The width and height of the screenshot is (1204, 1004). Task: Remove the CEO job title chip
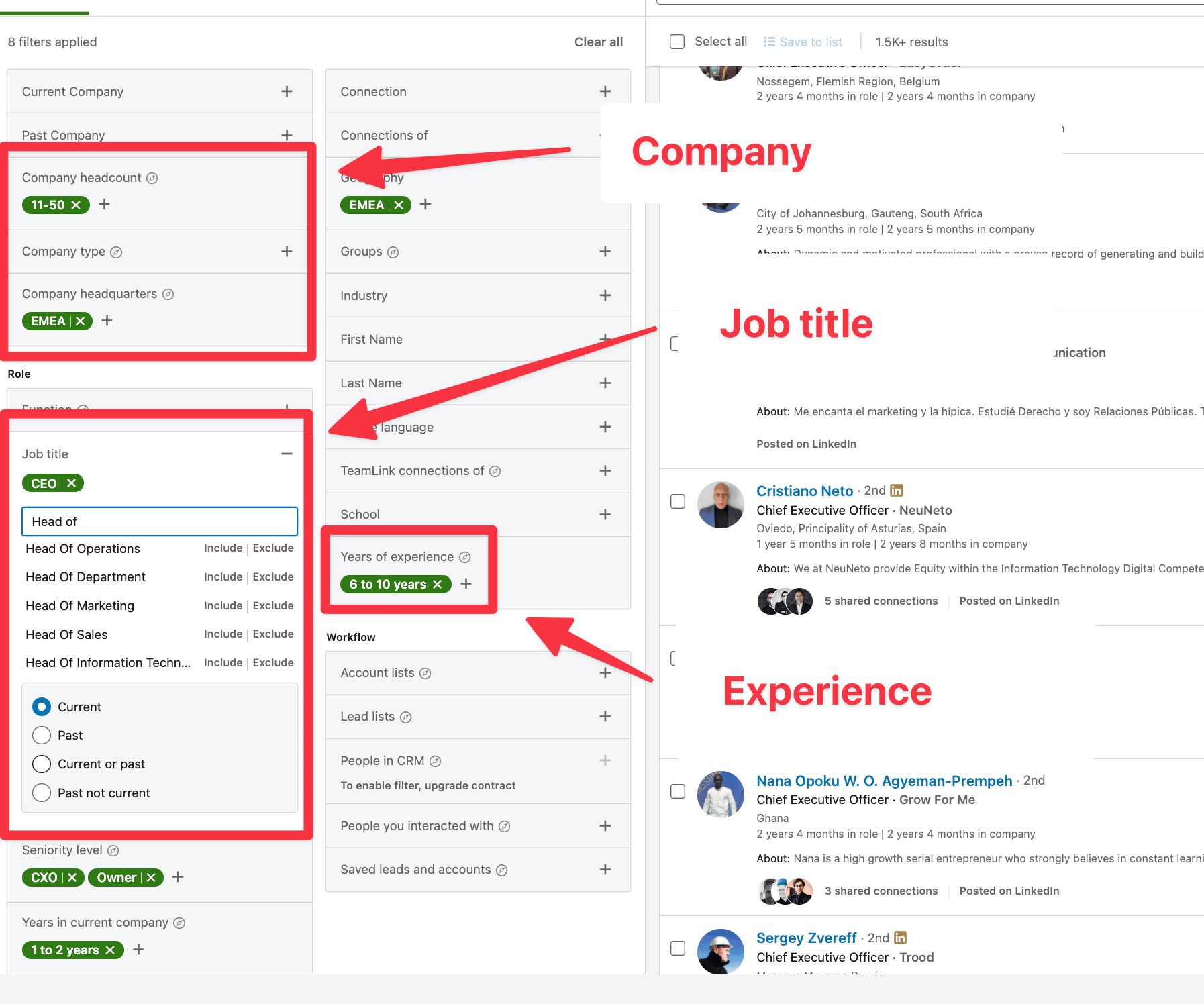pos(72,483)
